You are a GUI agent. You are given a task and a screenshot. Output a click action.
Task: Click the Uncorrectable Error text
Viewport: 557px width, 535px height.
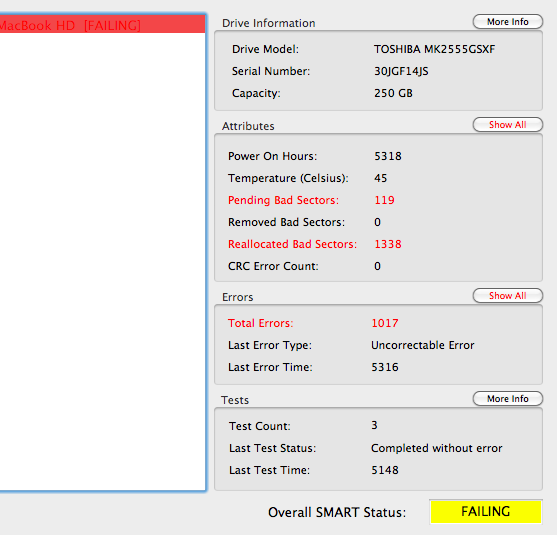423,345
